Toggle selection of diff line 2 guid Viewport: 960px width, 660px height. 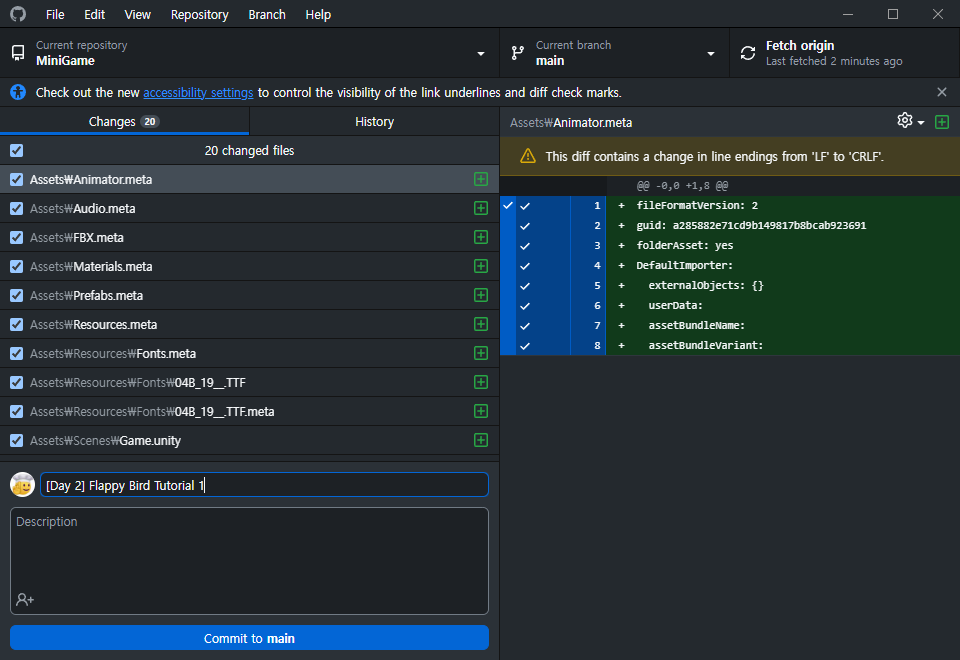tap(525, 226)
